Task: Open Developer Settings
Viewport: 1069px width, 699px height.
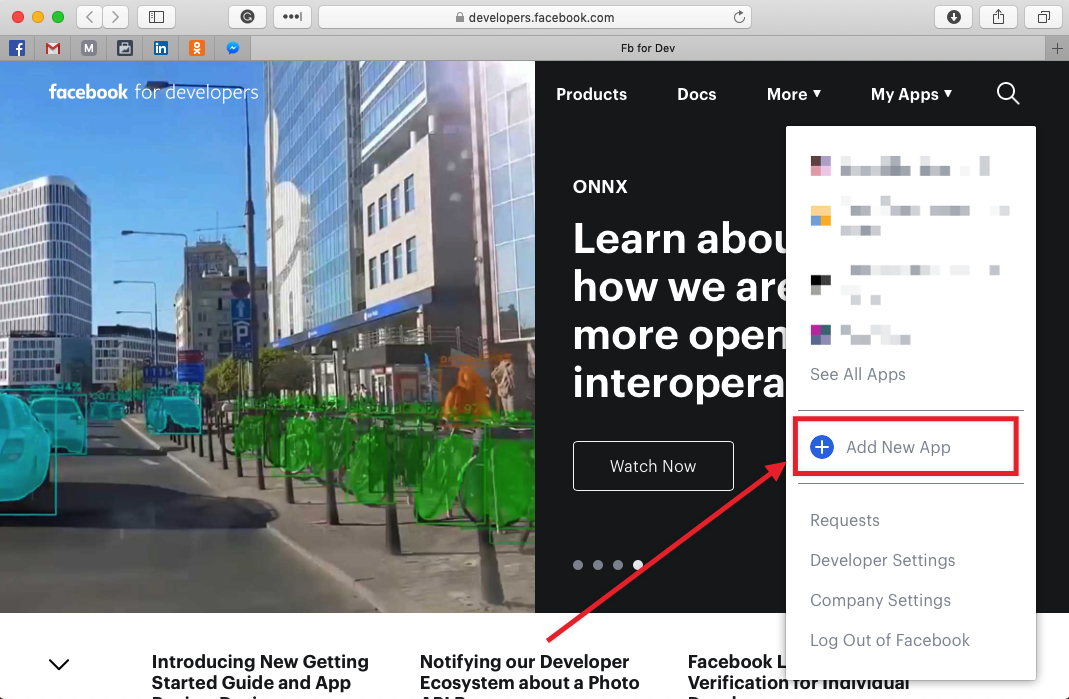Action: point(882,561)
